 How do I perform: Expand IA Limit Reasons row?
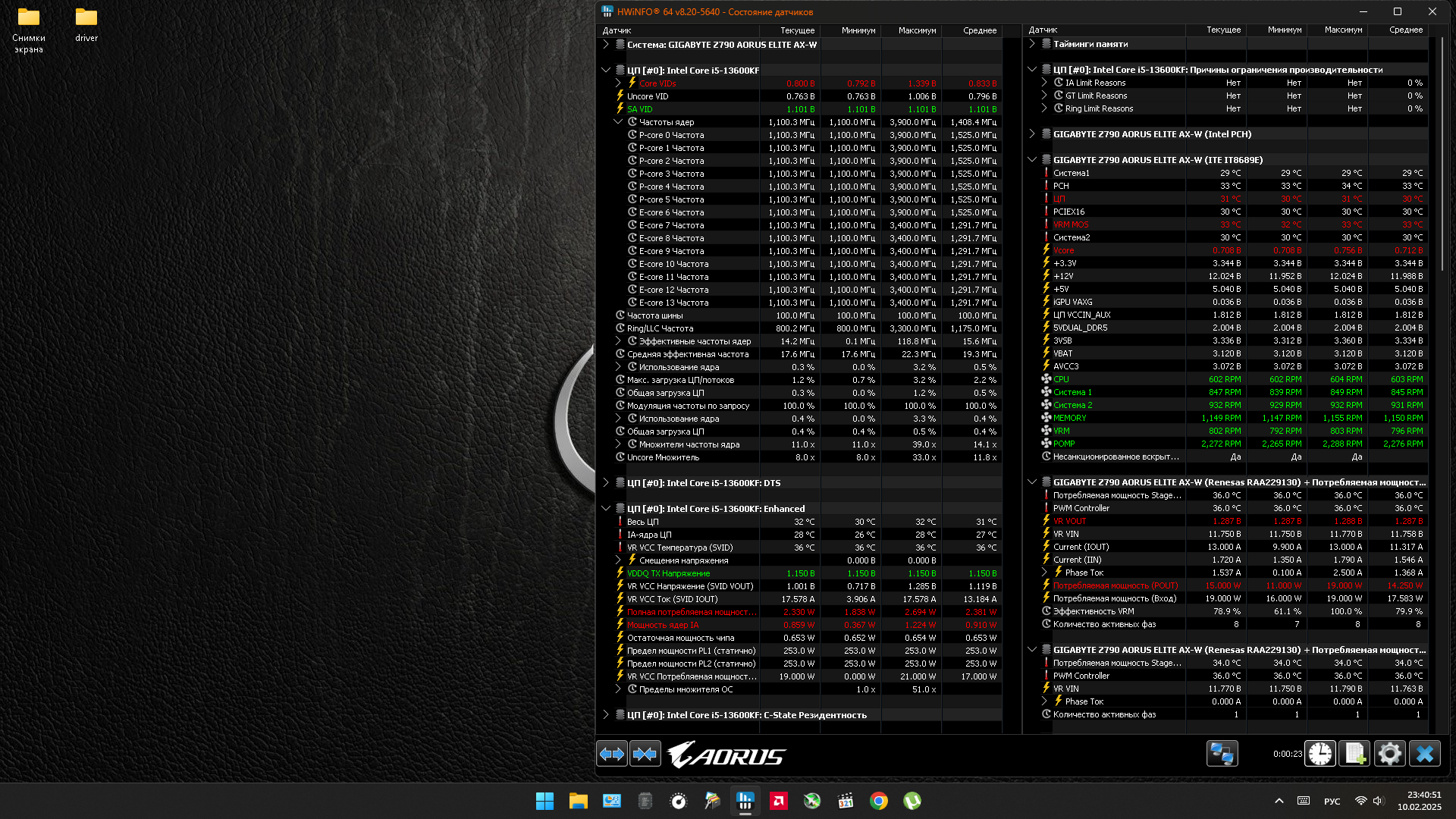click(1044, 83)
